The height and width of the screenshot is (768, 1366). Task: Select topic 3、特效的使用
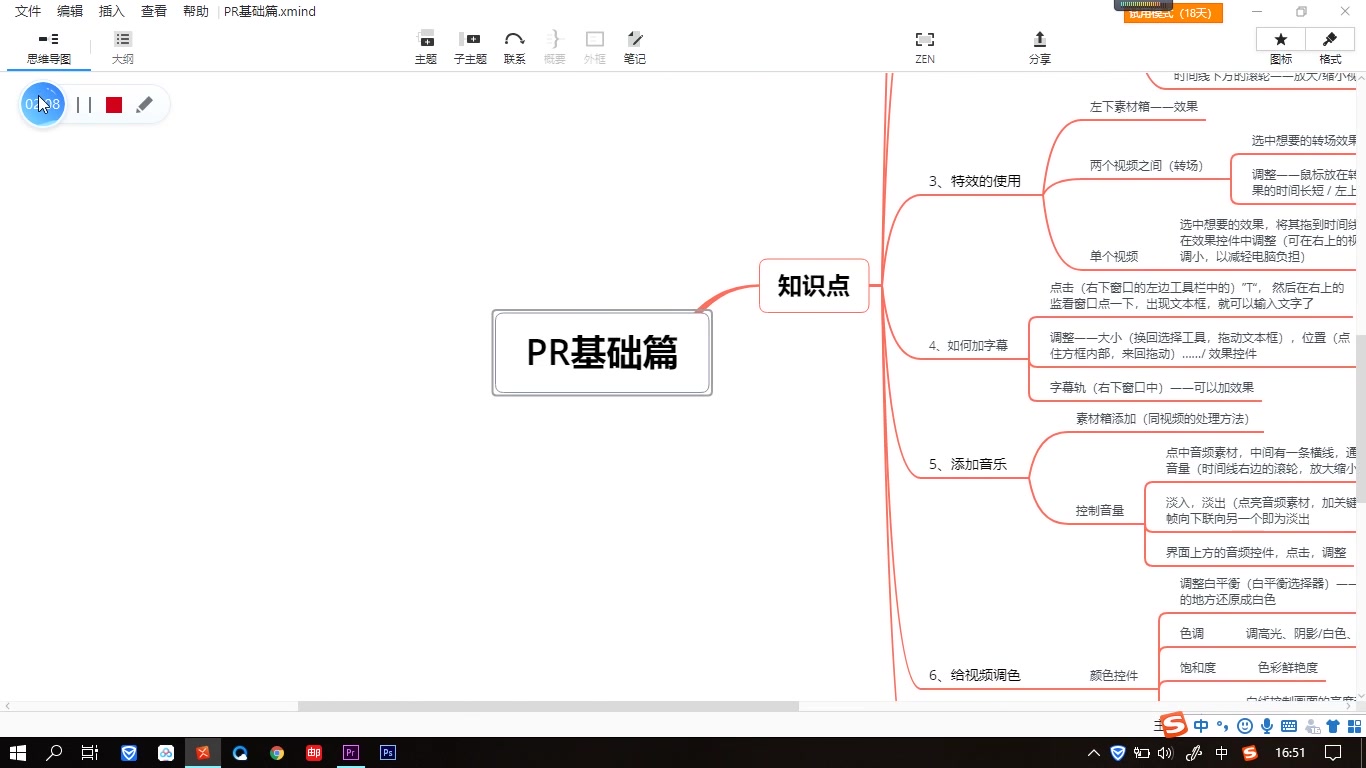pos(975,181)
